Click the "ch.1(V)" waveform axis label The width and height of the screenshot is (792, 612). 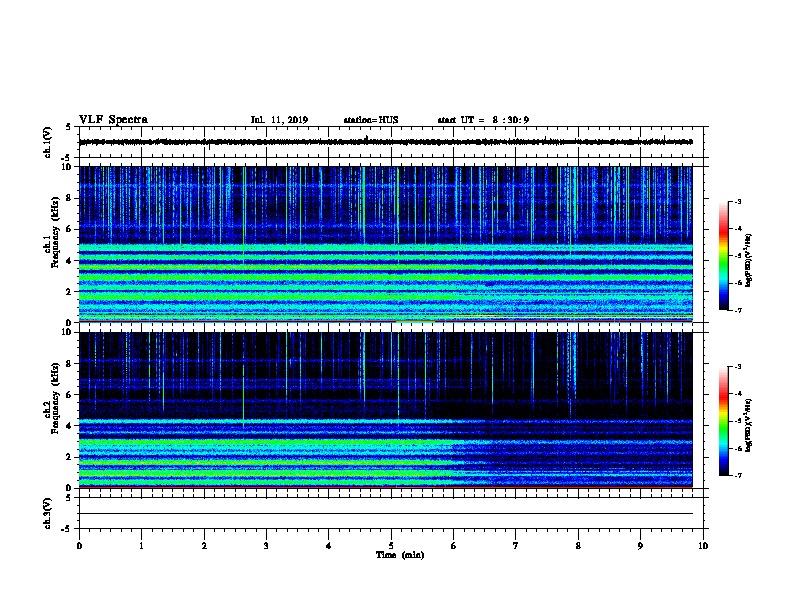[x=48, y=142]
